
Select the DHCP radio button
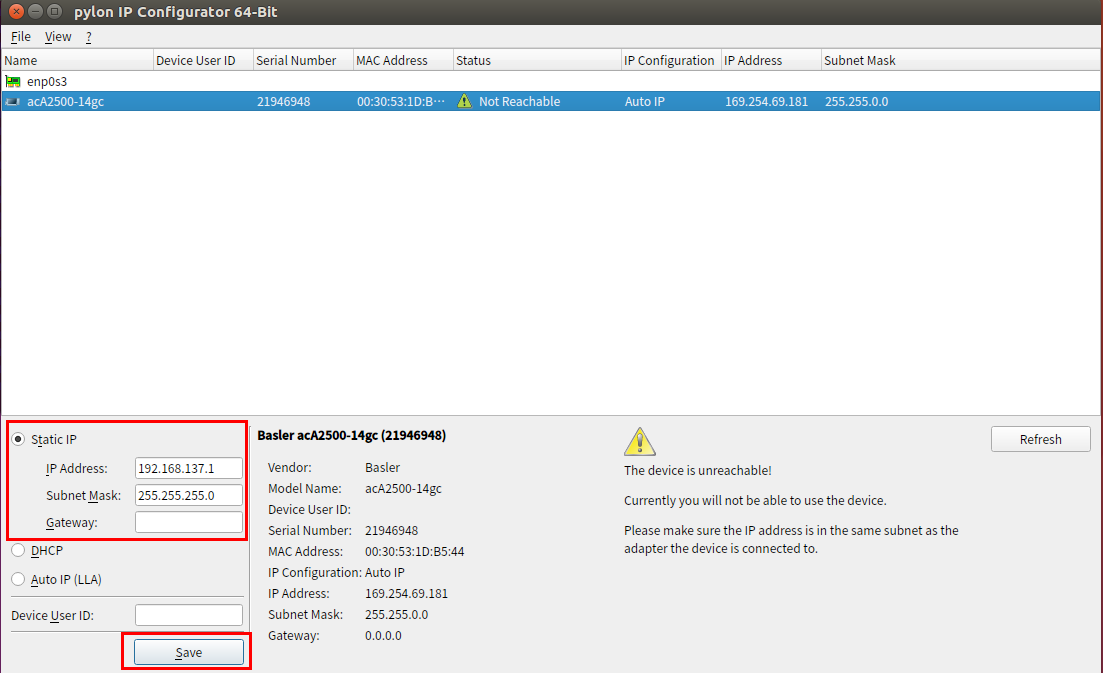pos(18,551)
